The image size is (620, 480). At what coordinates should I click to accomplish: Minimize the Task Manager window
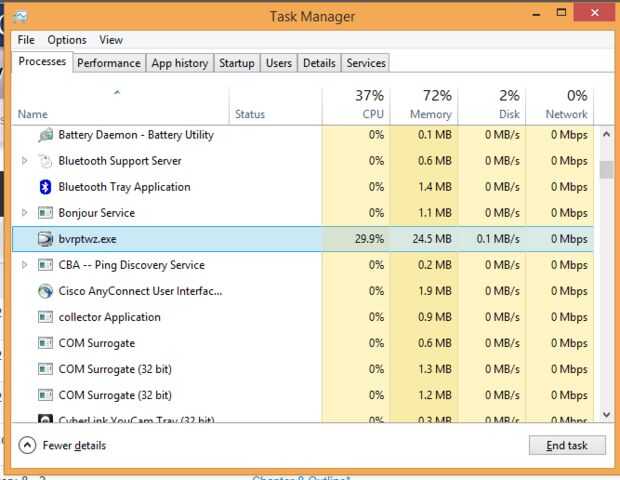[x=536, y=14]
